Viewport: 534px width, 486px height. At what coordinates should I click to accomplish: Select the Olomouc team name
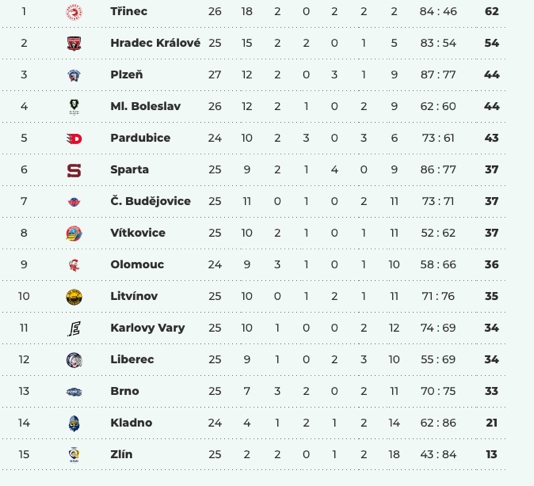pyautogui.click(x=137, y=264)
